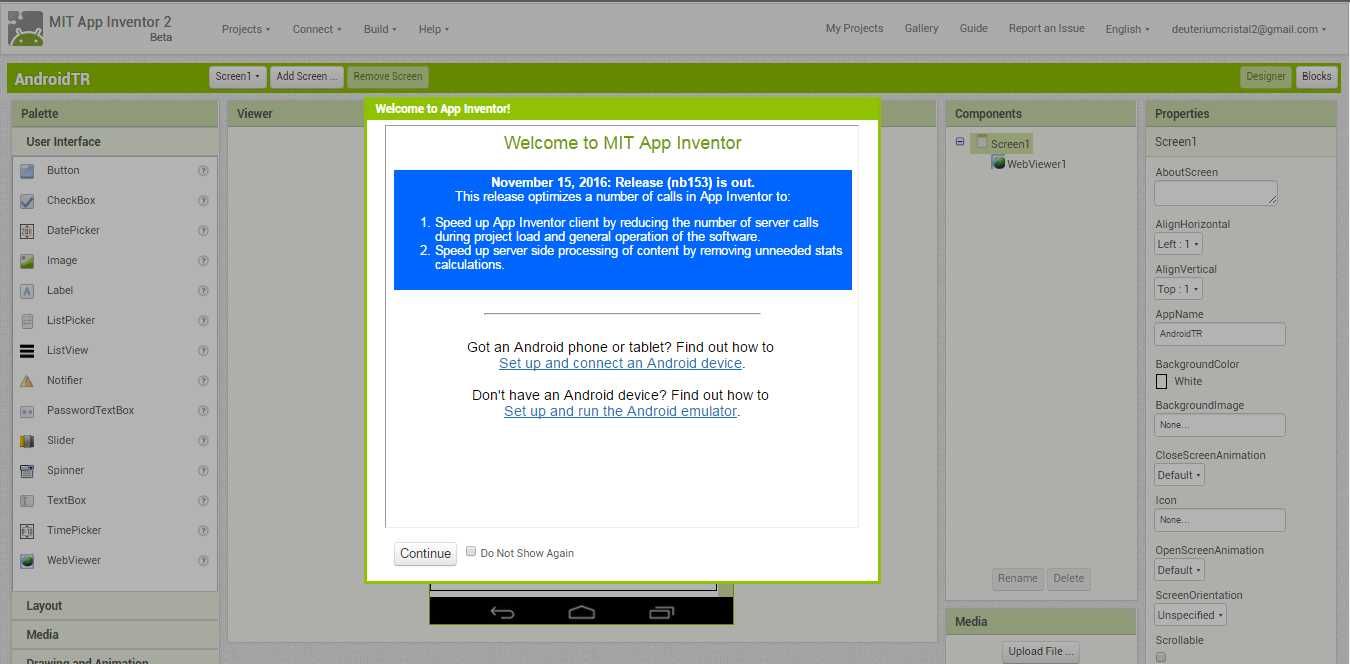This screenshot has height=664, width=1350.
Task: Click the AboutScreen text area
Action: [x=1216, y=193]
